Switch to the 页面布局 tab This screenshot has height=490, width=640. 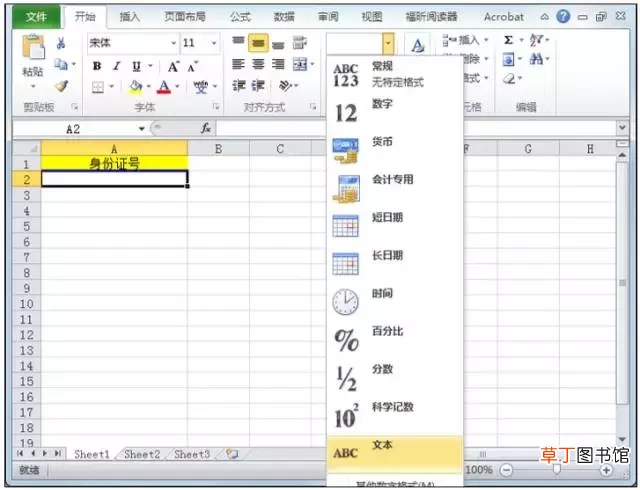click(x=185, y=17)
